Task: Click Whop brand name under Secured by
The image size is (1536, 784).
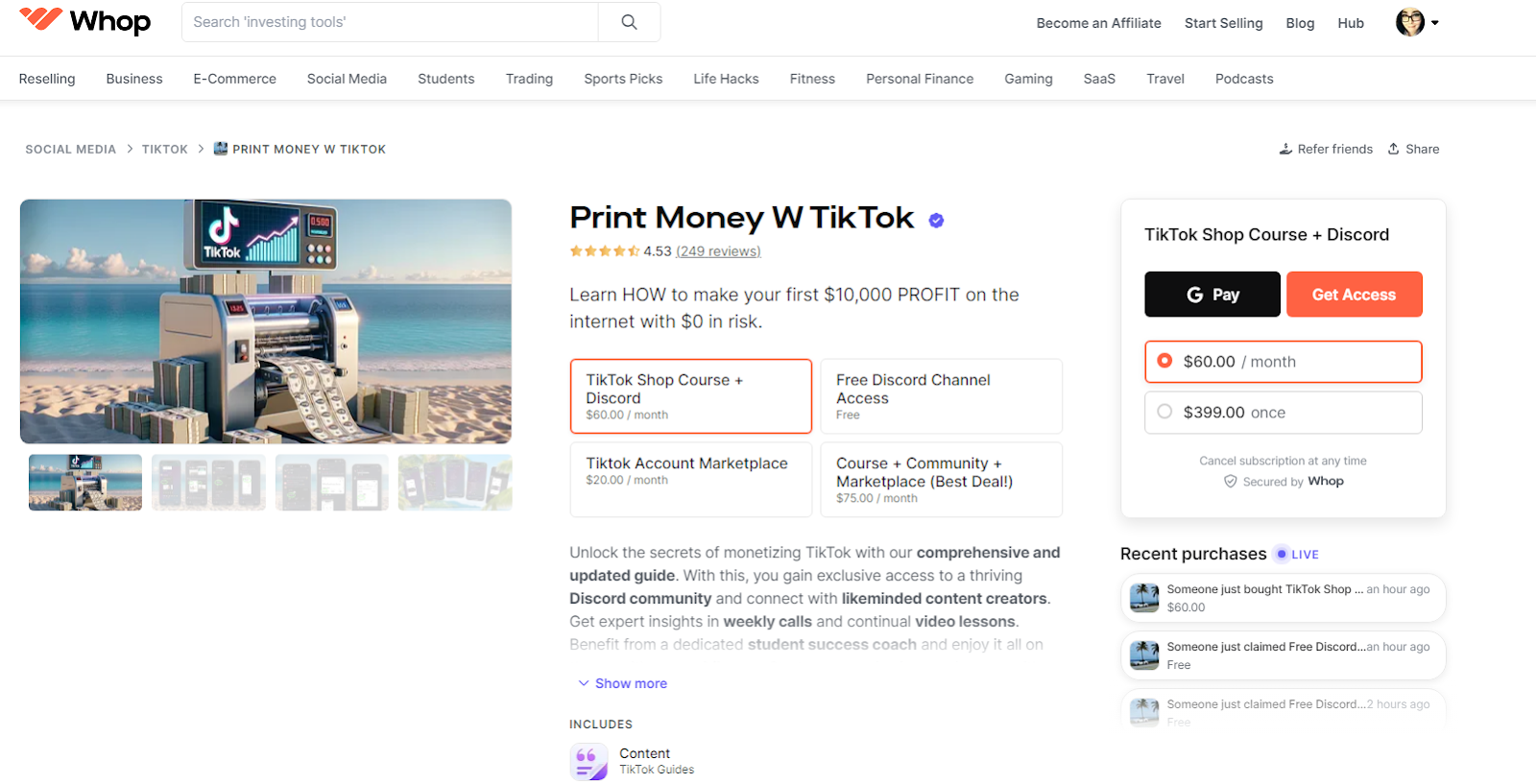Action: coord(1325,482)
